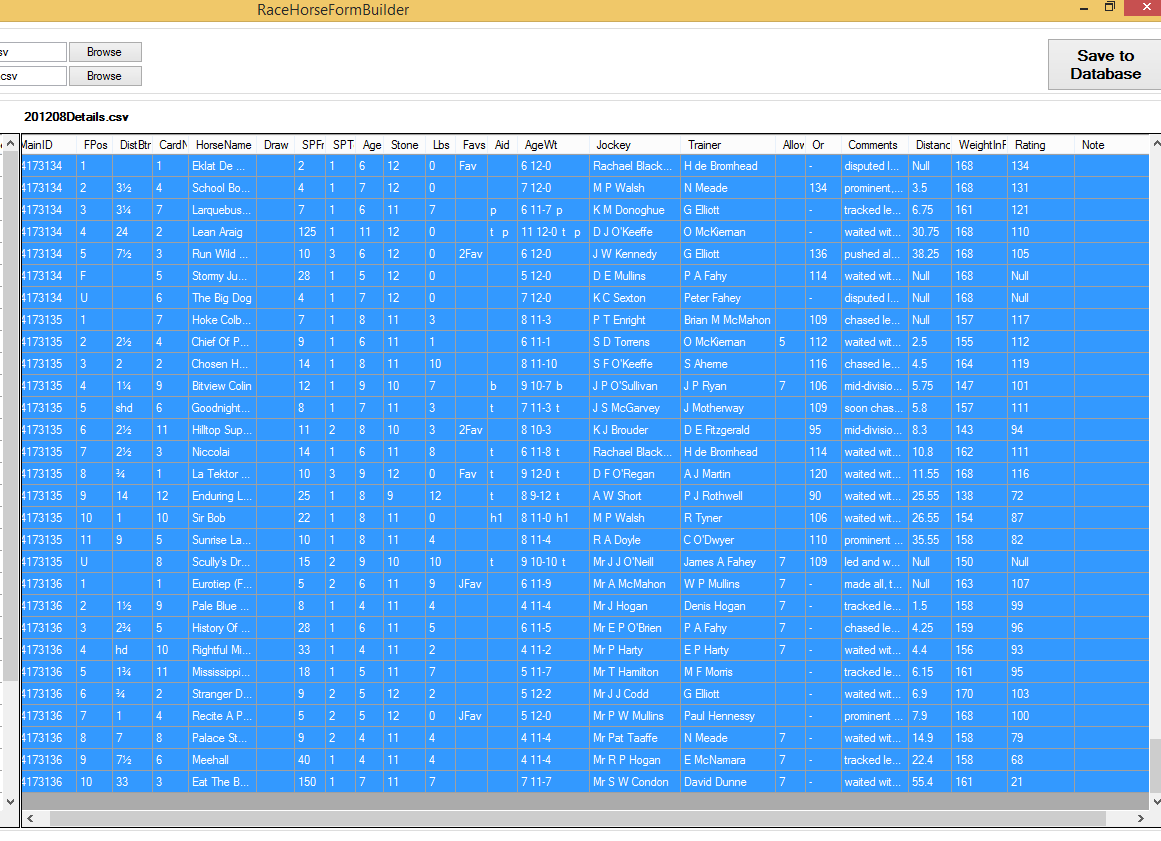The height and width of the screenshot is (841, 1161).
Task: Click the Draw column header
Action: tap(275, 144)
